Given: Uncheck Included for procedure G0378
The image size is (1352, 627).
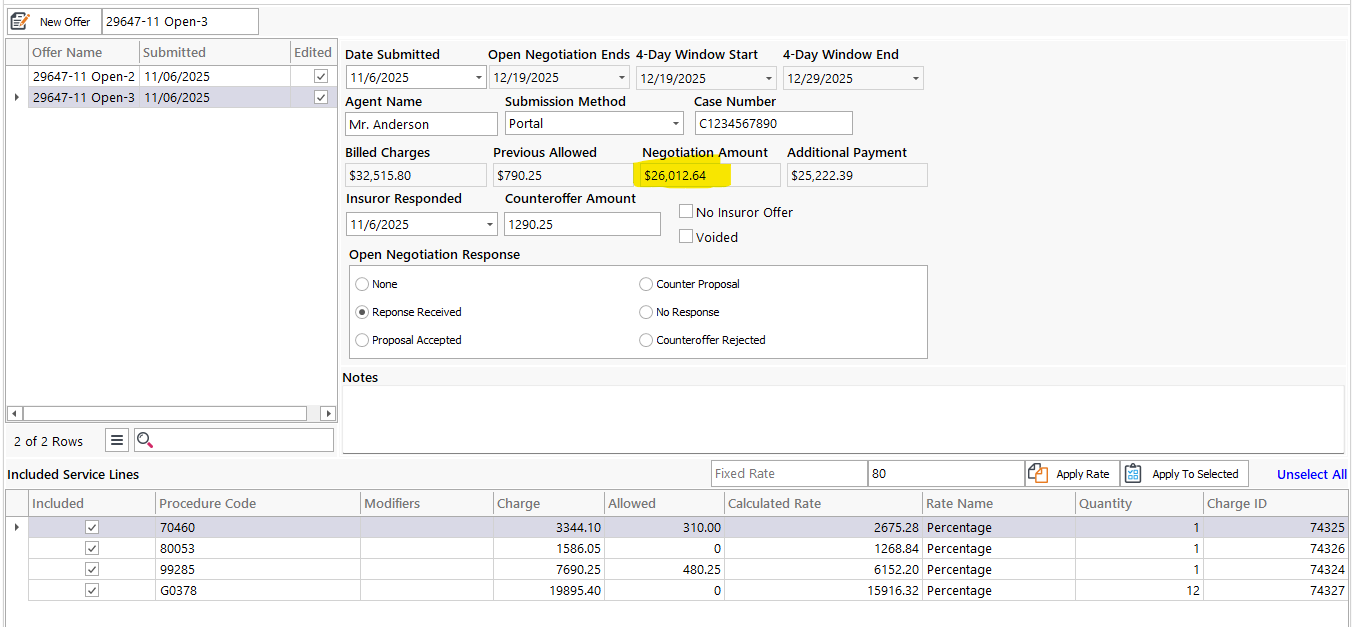Looking at the screenshot, I should 92,590.
